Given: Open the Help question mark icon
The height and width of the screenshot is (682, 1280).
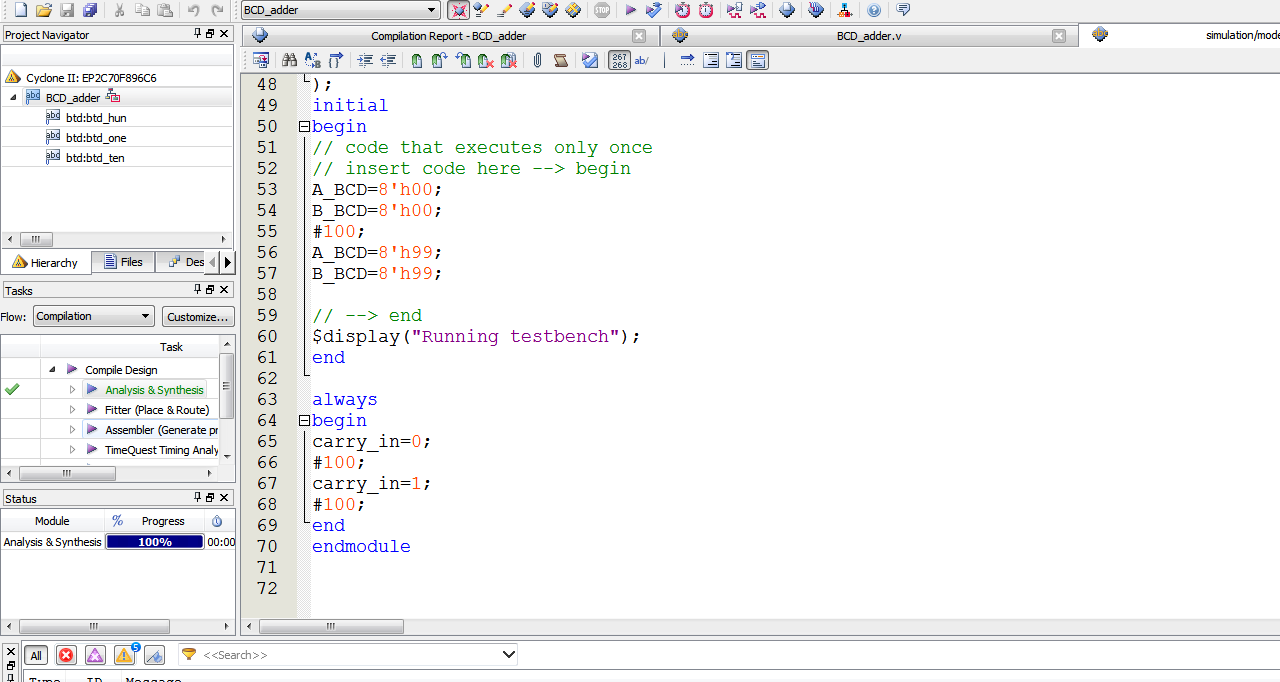Looking at the screenshot, I should (874, 10).
